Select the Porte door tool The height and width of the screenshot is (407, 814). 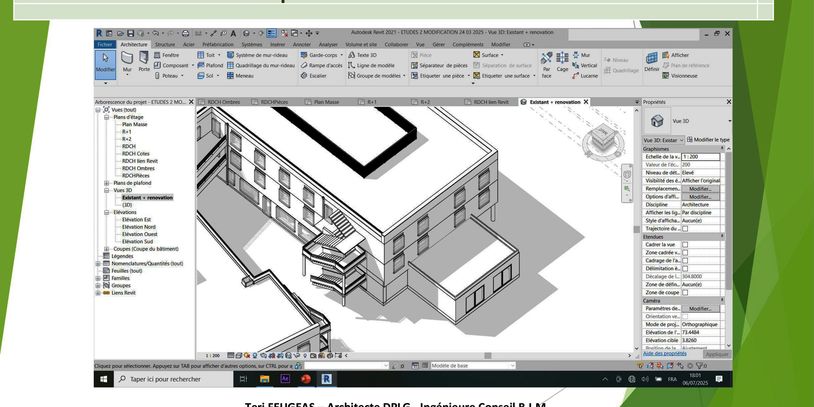[144, 62]
